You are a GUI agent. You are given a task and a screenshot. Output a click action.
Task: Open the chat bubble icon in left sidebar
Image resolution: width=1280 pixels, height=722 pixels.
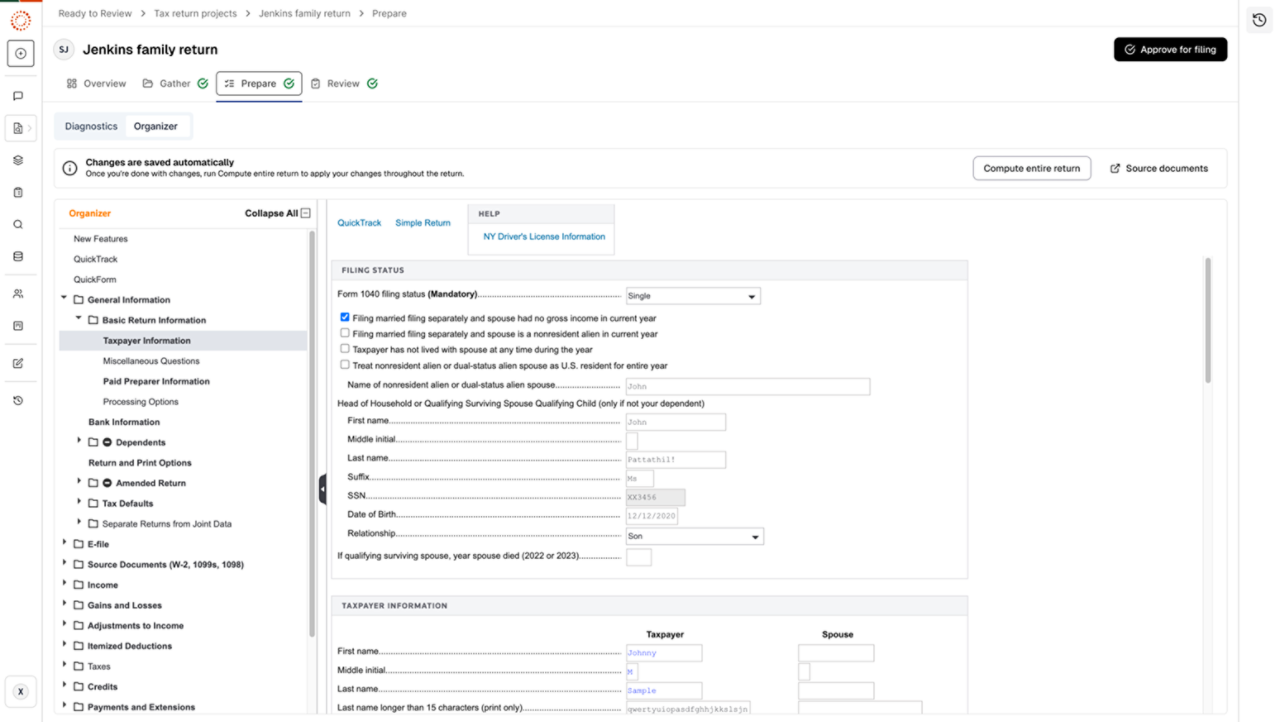(18, 96)
